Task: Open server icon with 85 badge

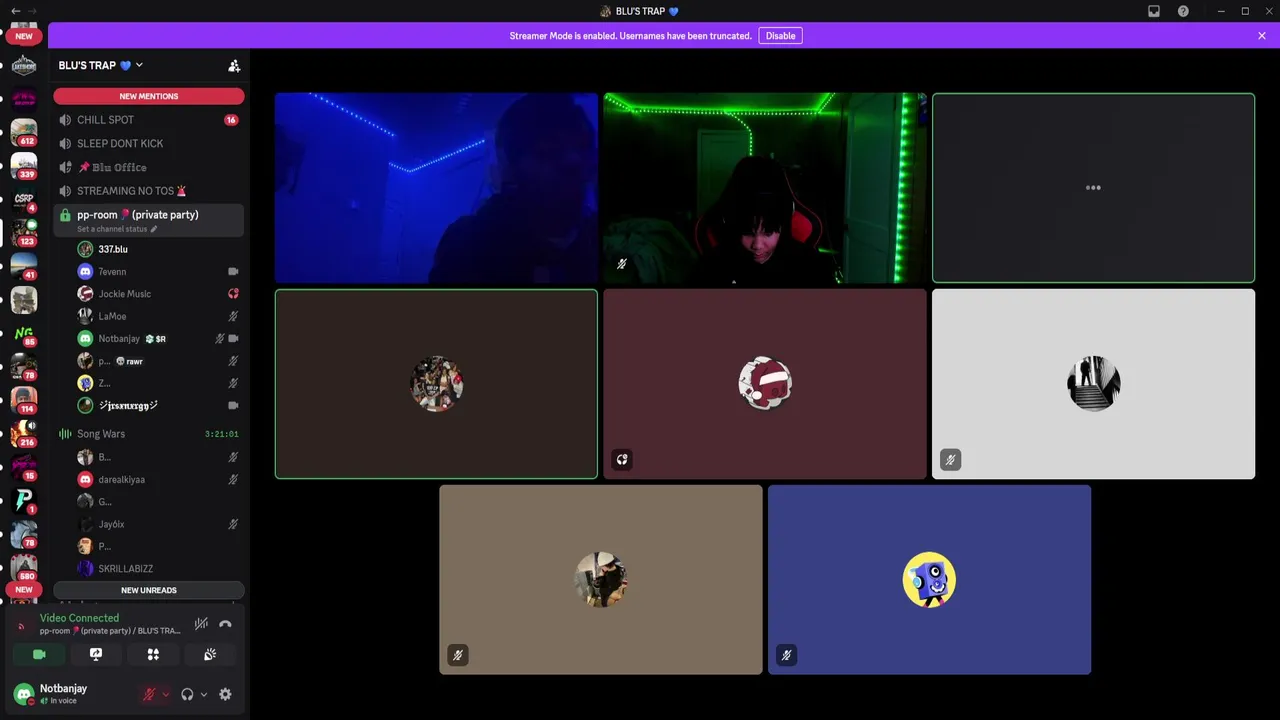Action: coord(24,333)
